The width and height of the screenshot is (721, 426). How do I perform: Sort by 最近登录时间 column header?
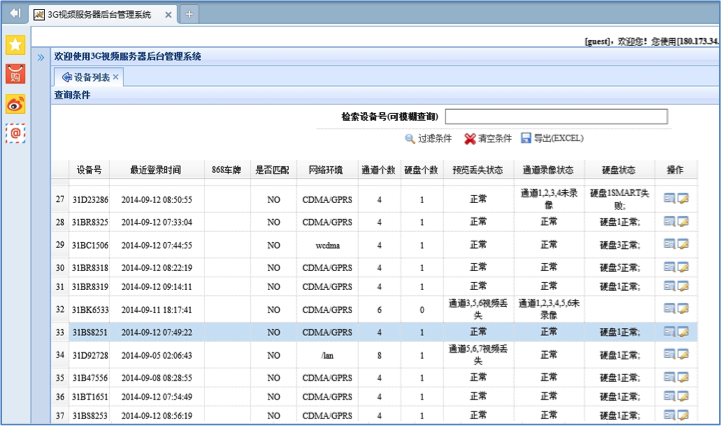tap(156, 170)
